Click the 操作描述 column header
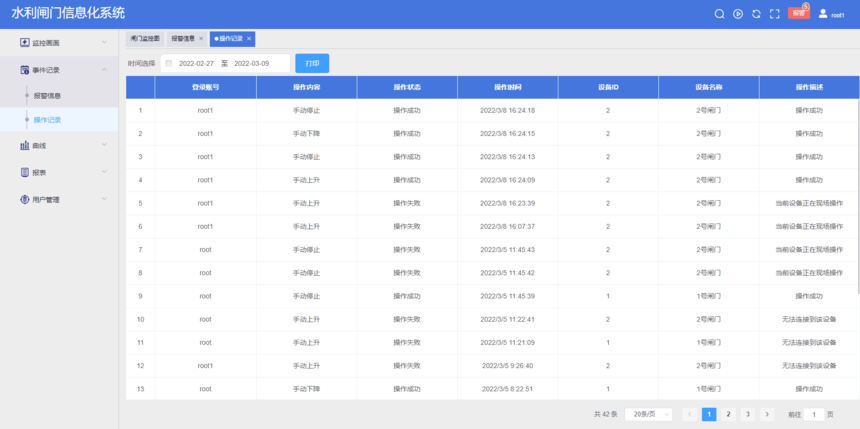 pos(809,87)
